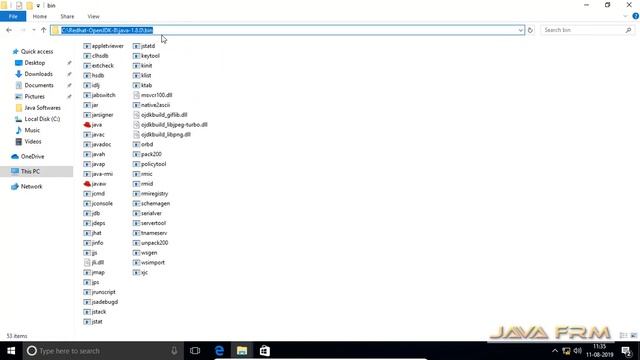
Task: Click the taskbar search box
Action: coord(103,351)
